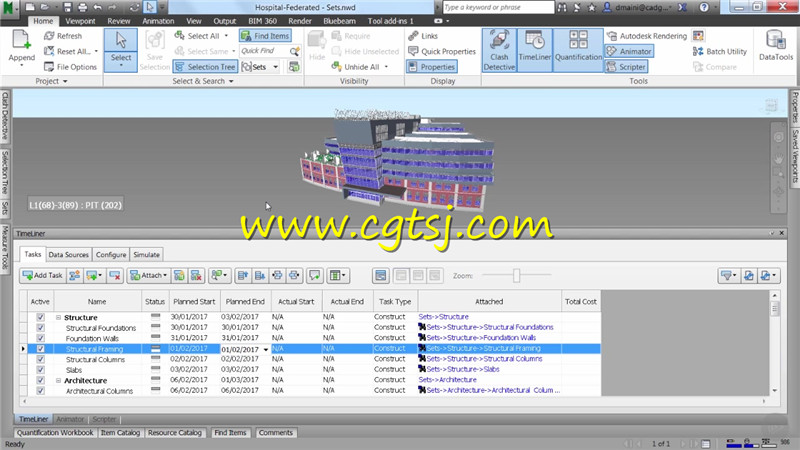Launch Autodesk Rendering panel

pyautogui.click(x=647, y=36)
